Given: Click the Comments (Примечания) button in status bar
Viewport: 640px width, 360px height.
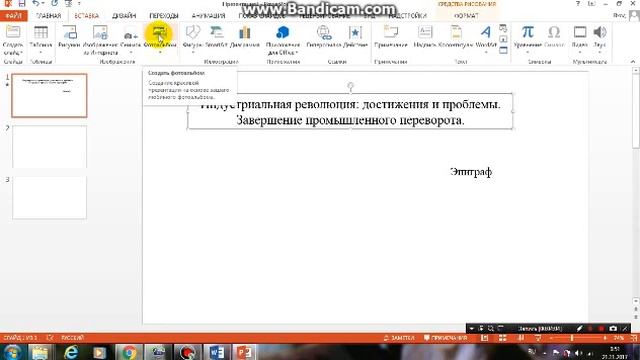Looking at the screenshot, I should click(x=445, y=338).
